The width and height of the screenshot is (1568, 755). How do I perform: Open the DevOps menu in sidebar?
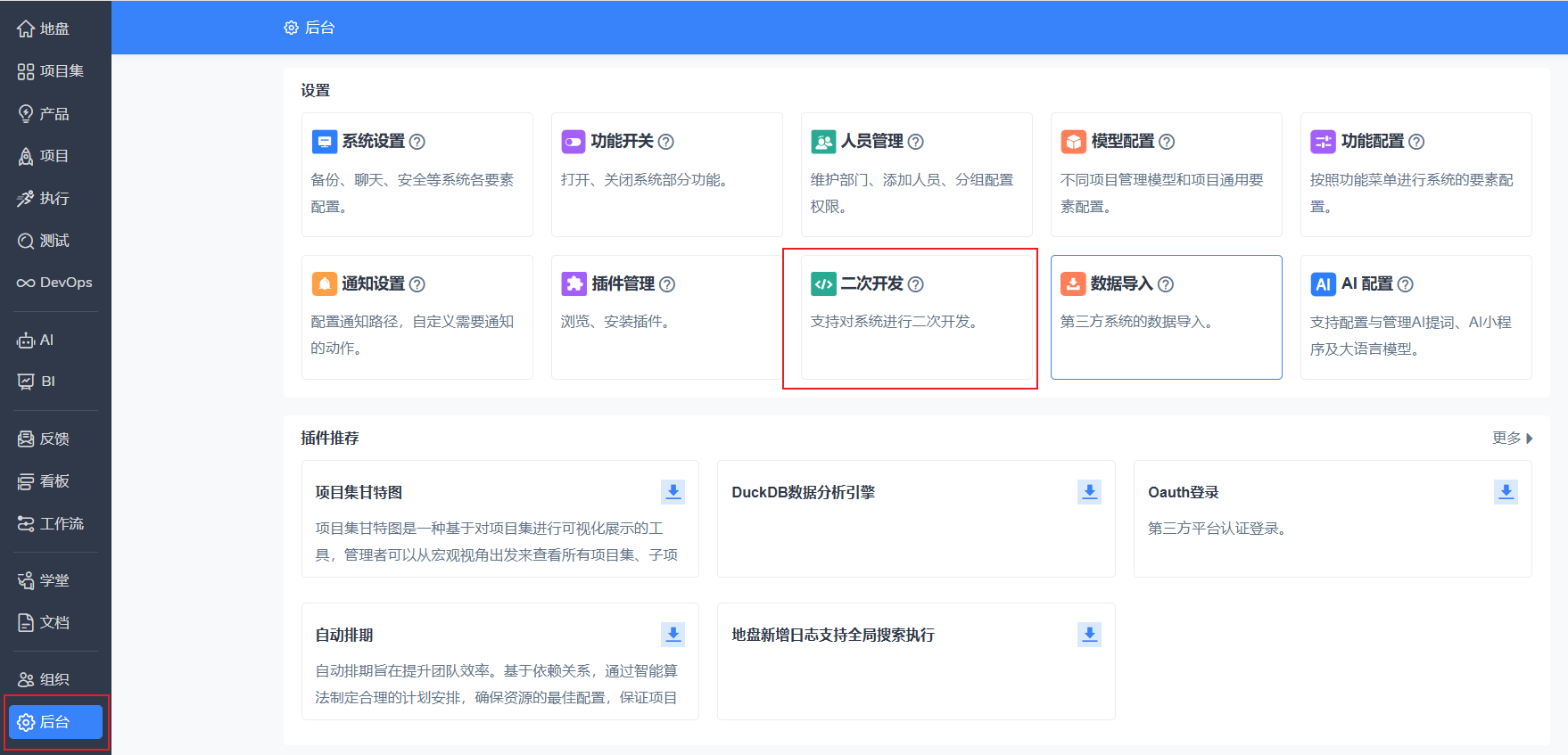coord(54,283)
